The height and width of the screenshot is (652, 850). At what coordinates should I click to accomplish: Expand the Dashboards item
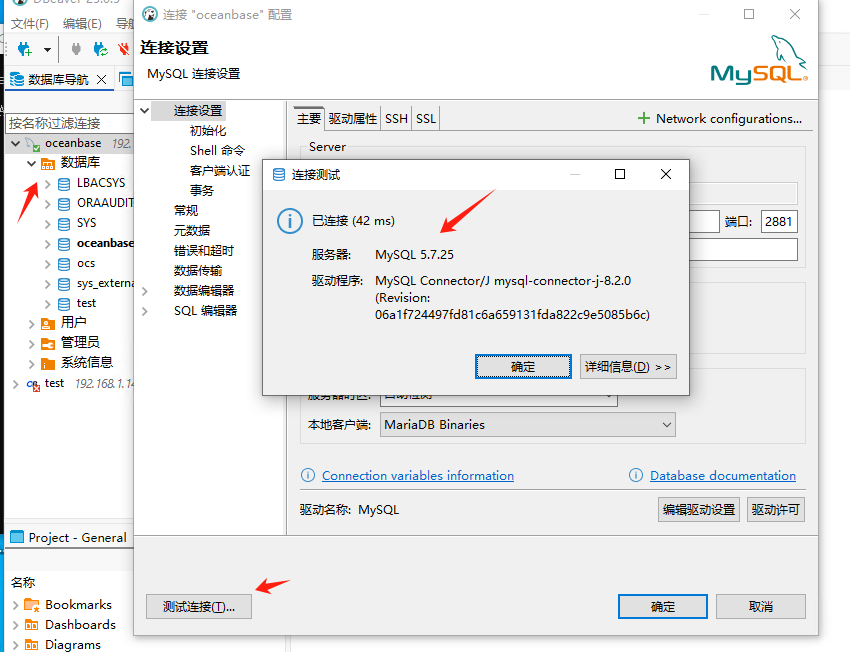(x=15, y=625)
